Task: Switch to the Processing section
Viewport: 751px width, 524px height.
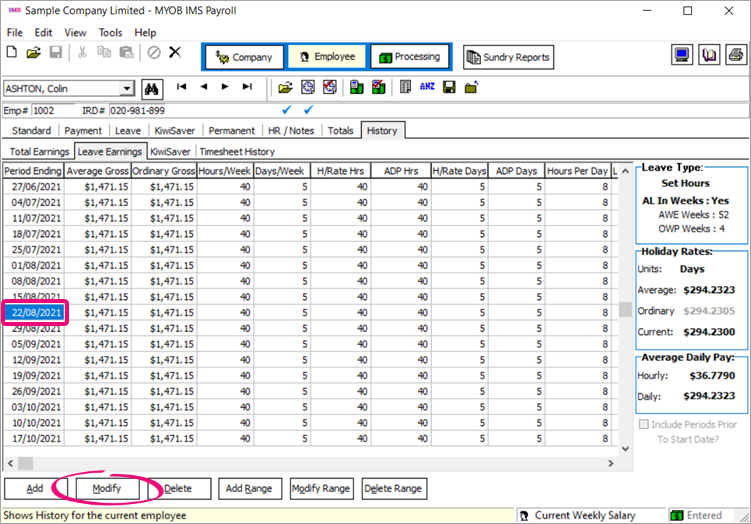Action: [x=408, y=57]
